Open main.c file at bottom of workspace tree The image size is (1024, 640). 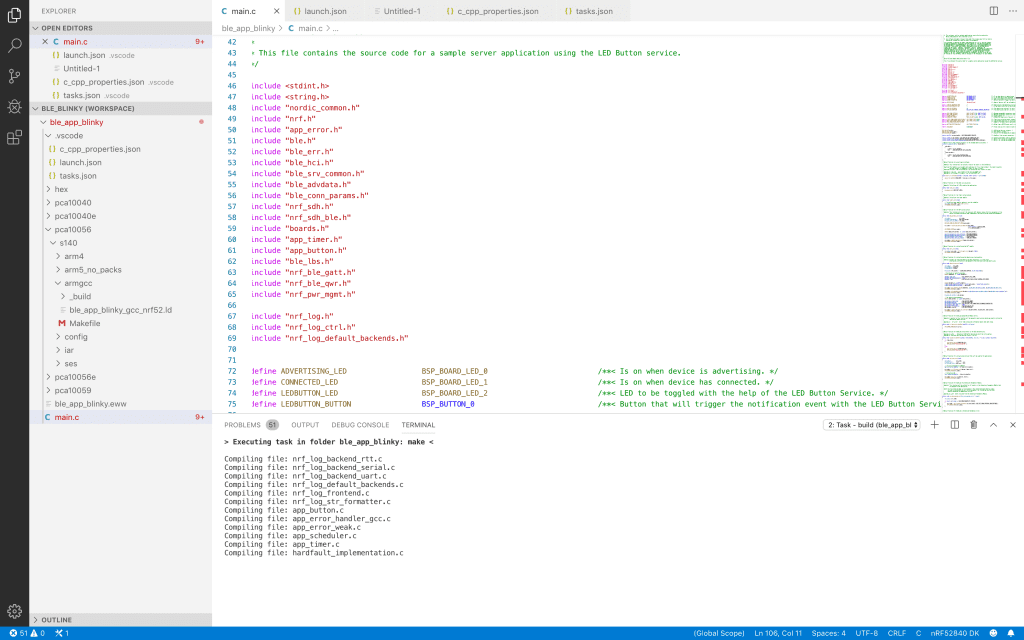(67, 417)
